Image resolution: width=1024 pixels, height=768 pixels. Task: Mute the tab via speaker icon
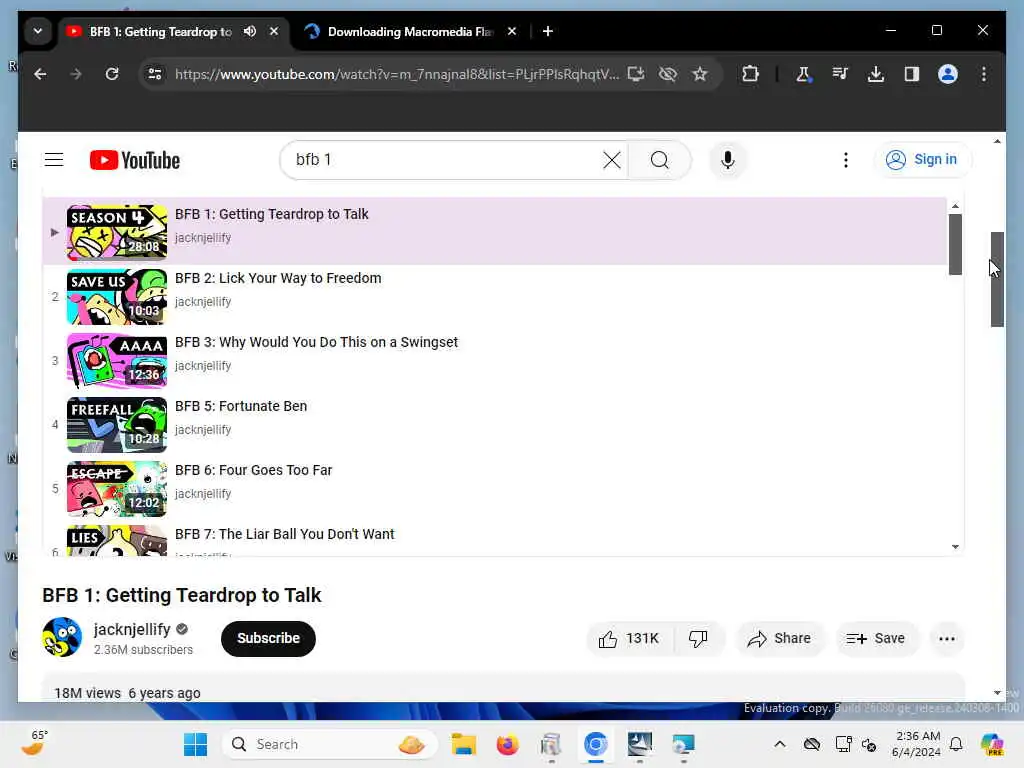pos(249,31)
